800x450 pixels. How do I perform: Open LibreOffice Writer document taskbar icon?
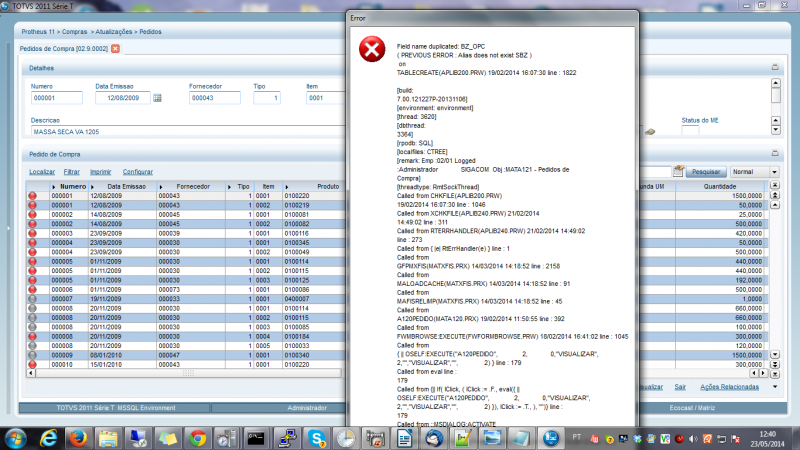tap(405, 438)
